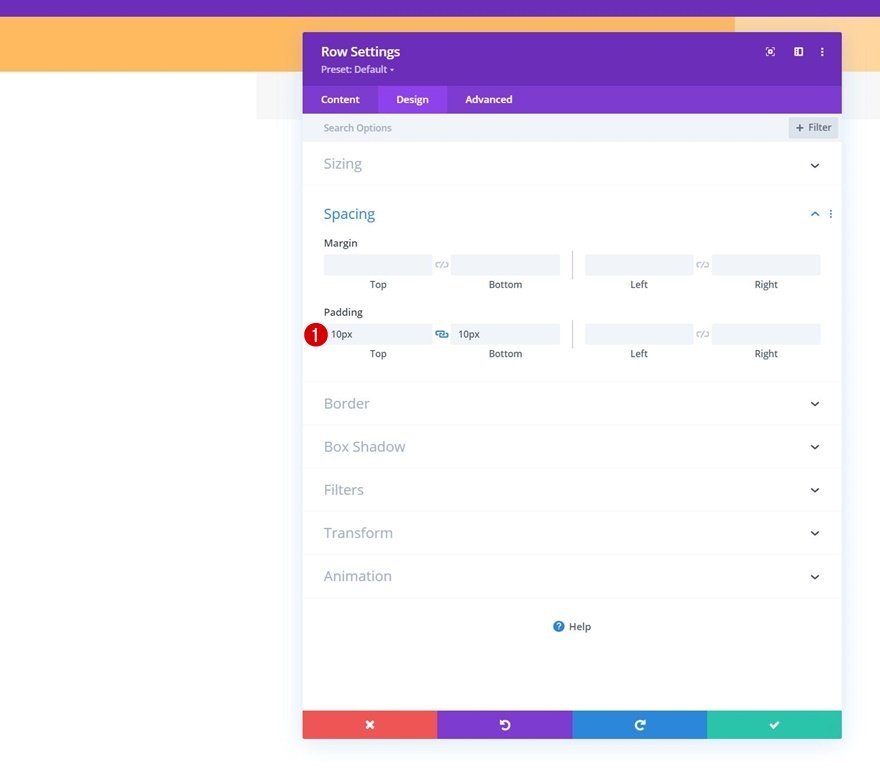This screenshot has height=773, width=880.
Task: Click the fullscreen expand icon in header
Action: (x=770, y=52)
